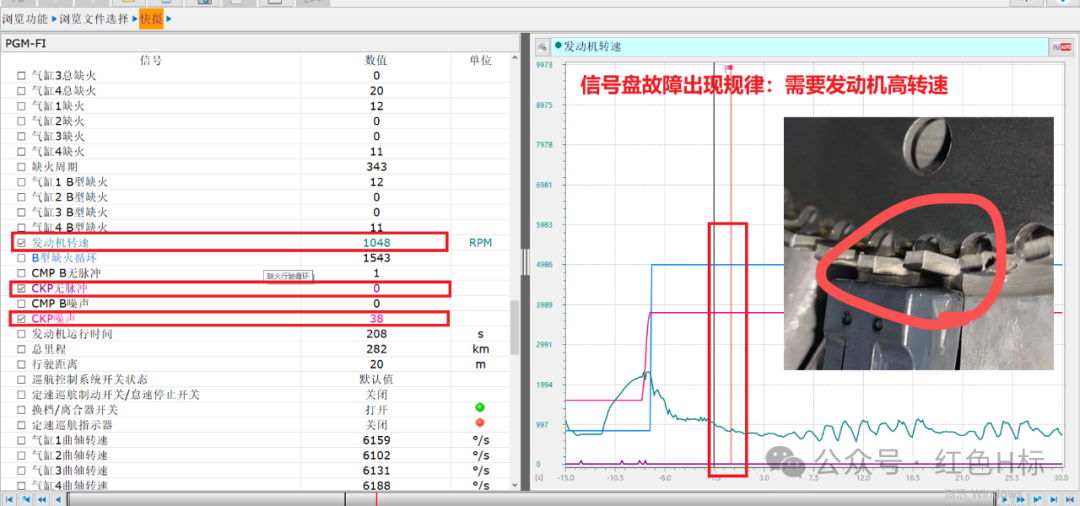
Task: Toggle the AUTO scale button on graph
Action: [x=1061, y=47]
